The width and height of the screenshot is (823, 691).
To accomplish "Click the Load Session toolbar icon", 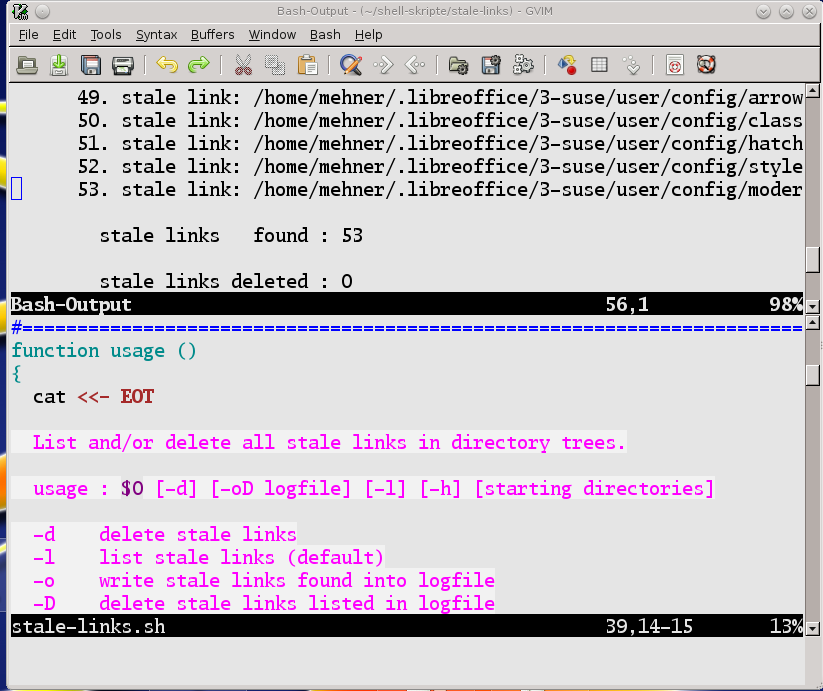I will pos(459,65).
